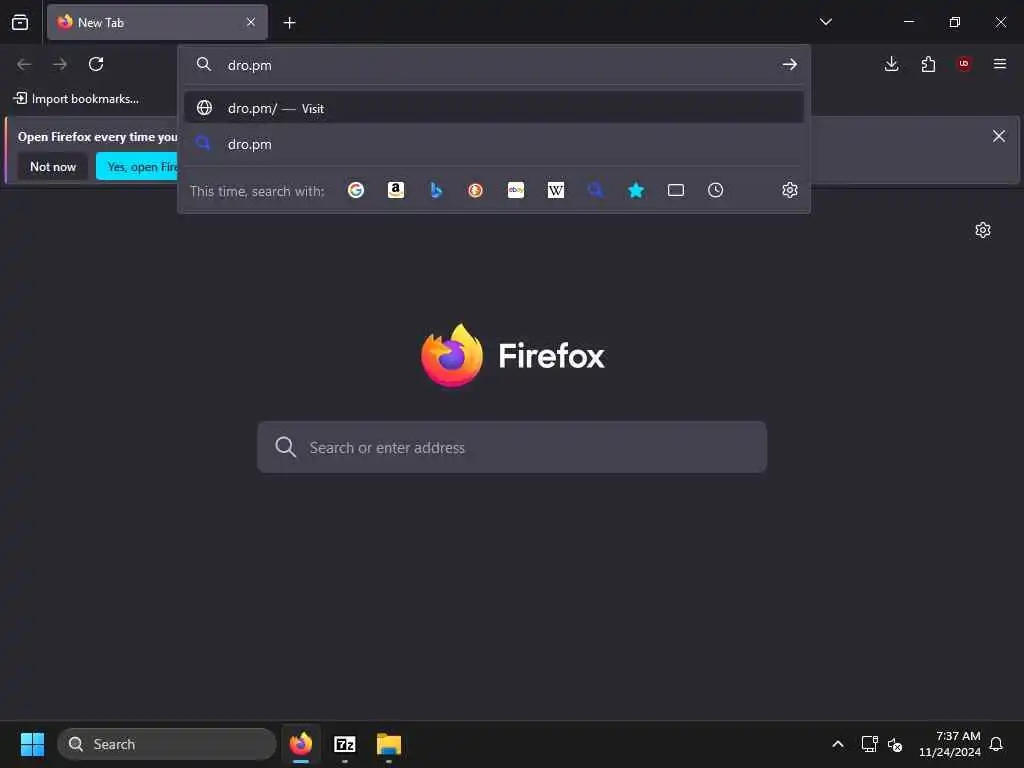Select the dro.pm search suggestion
This screenshot has width=1024, height=768.
click(x=494, y=144)
